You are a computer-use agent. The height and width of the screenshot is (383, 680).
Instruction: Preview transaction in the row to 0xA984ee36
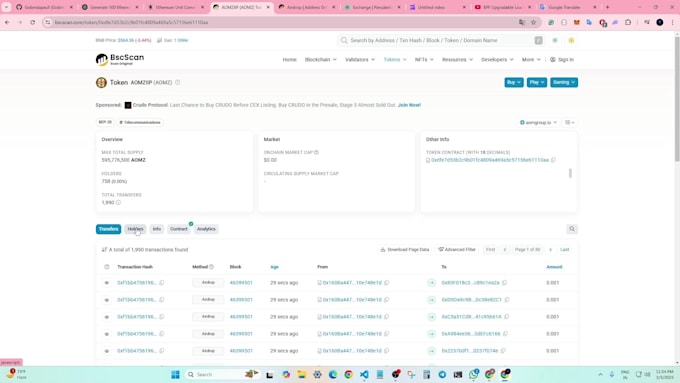pyautogui.click(x=107, y=334)
